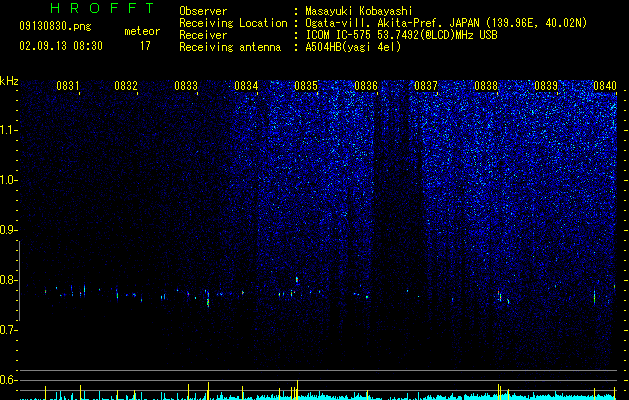
Task: Click the 1.1 kHz axis label
Action: [x=7, y=130]
